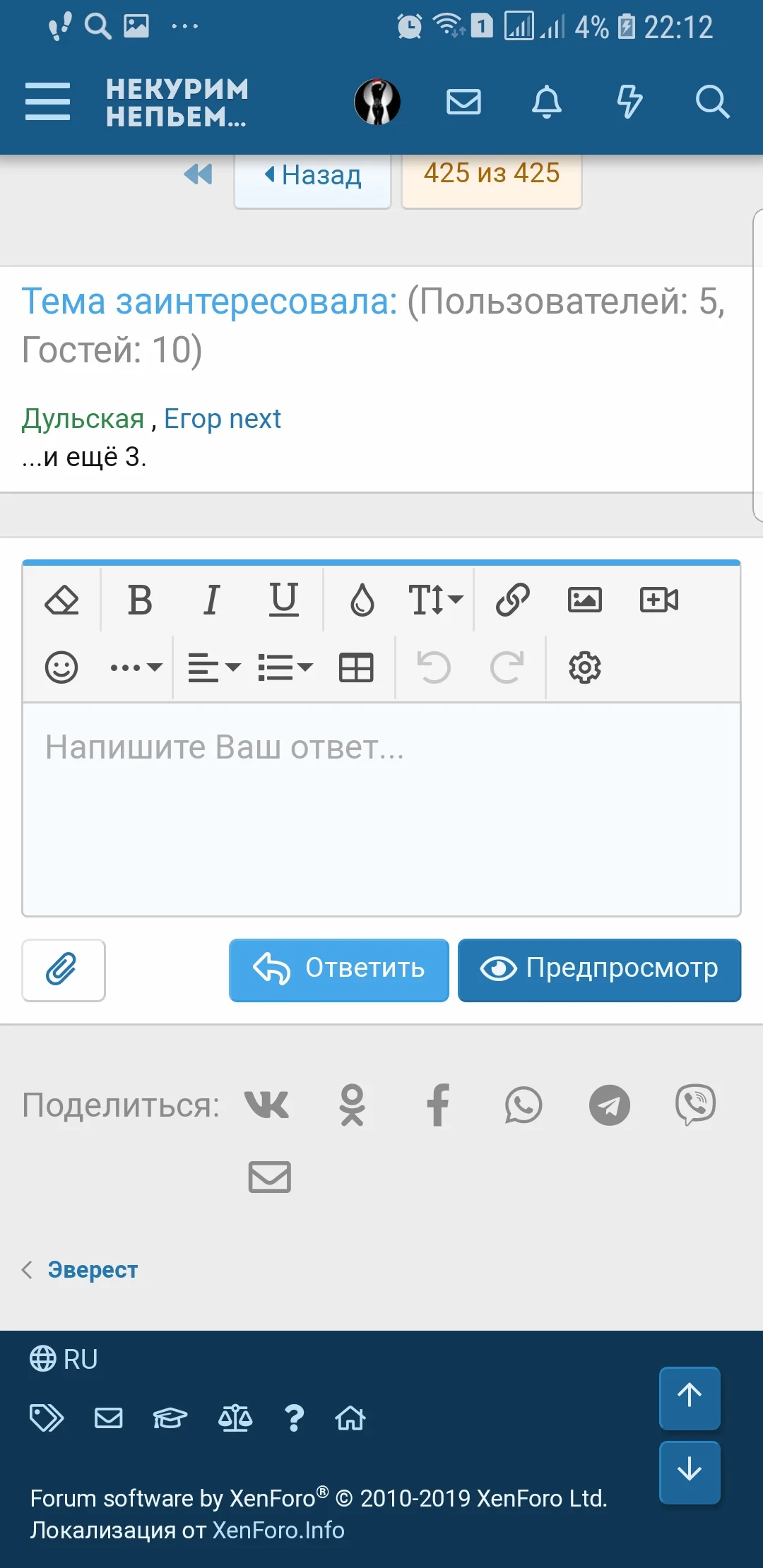This screenshot has width=763, height=1568.
Task: Open the header search magnifier
Action: click(712, 102)
